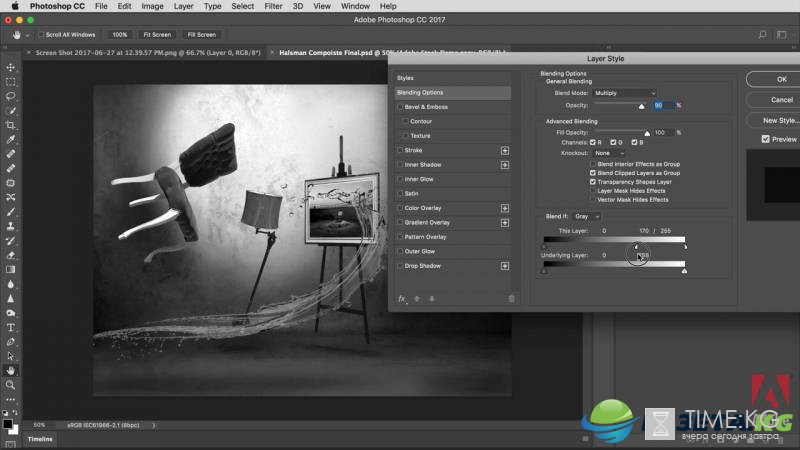The height and width of the screenshot is (450, 800).
Task: Click the 100% zoom button
Action: coord(119,35)
